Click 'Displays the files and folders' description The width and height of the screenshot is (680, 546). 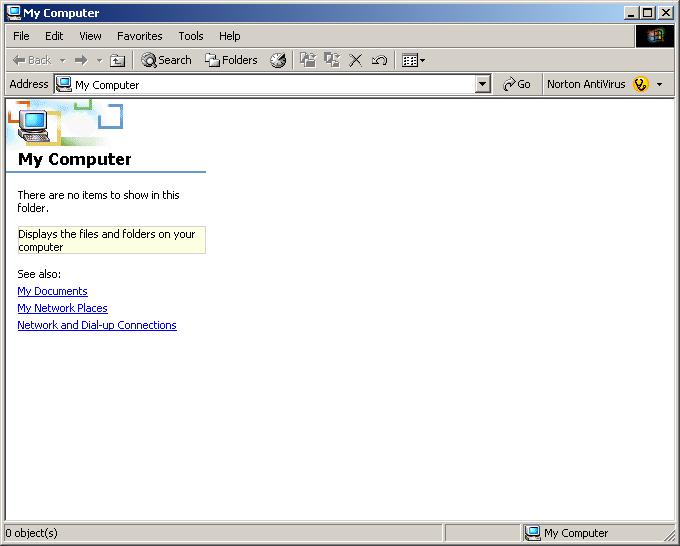click(111, 240)
